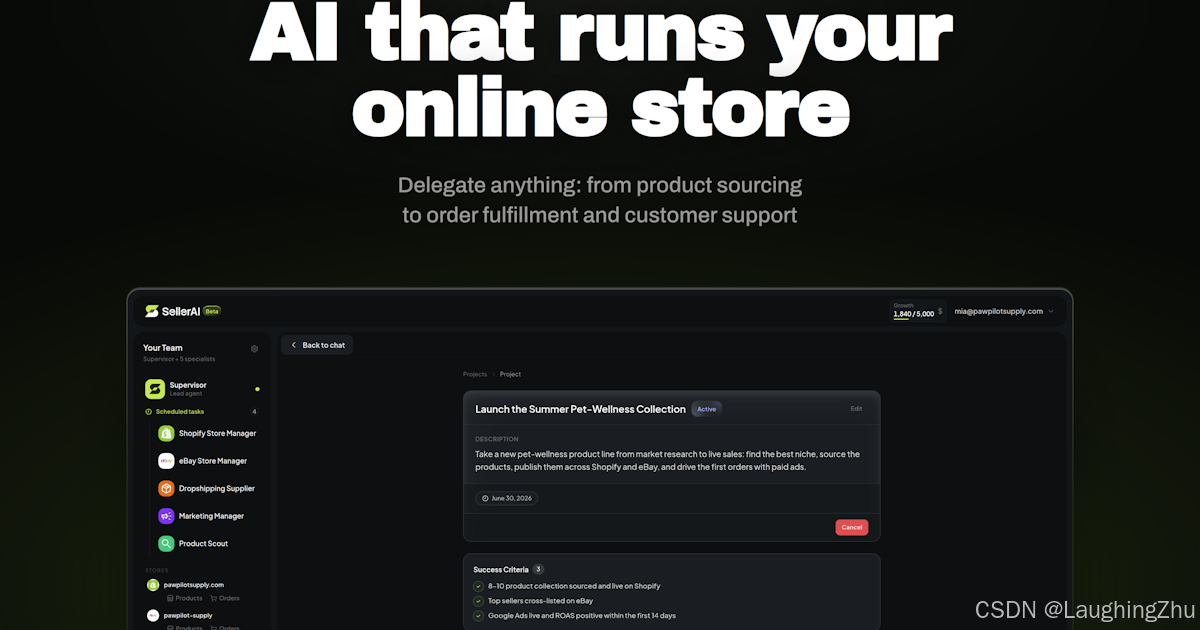Click the clock icon beside June 30, 2026

coord(486,498)
